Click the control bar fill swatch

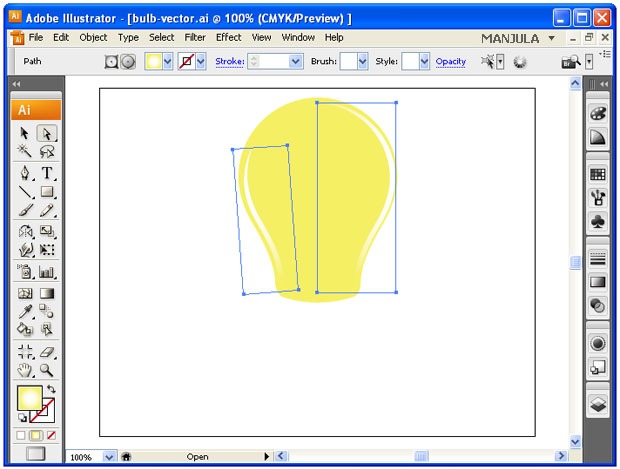click(153, 61)
